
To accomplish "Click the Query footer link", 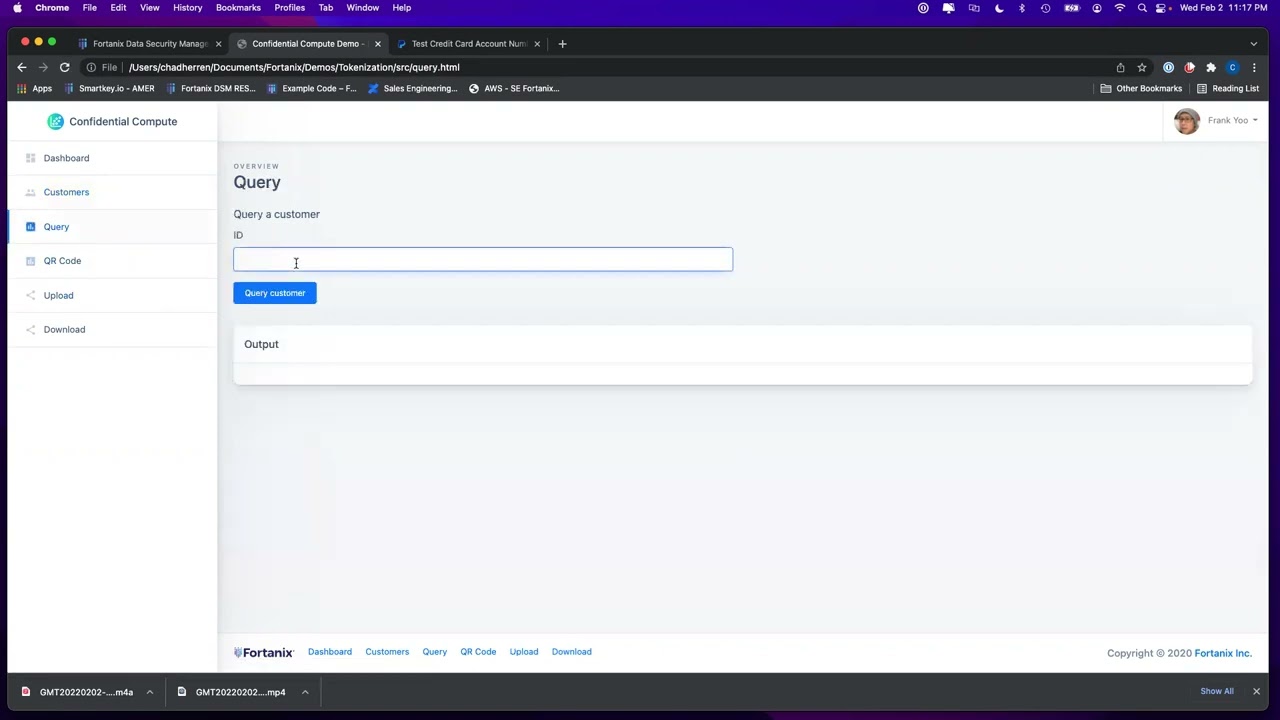I will click(434, 652).
